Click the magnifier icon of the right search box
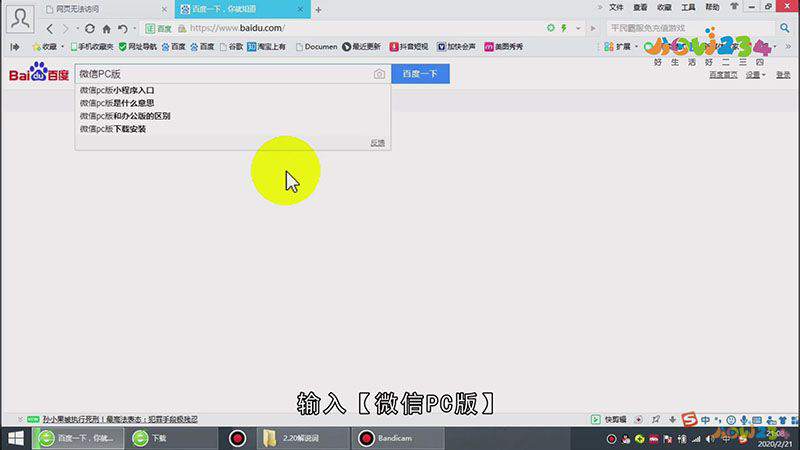The width and height of the screenshot is (800, 450). pyautogui.click(x=785, y=28)
